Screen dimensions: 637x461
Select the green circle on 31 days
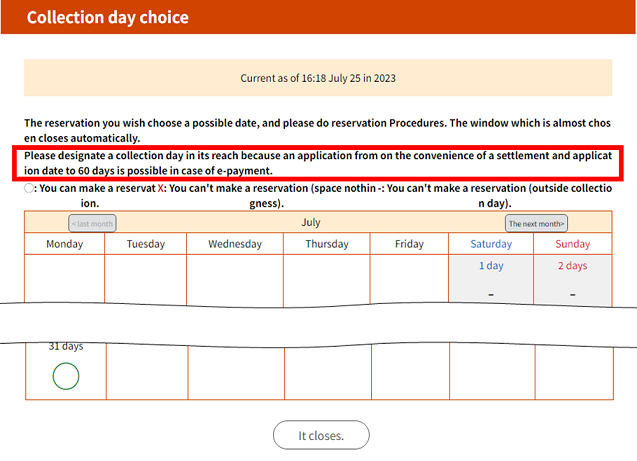pyautogui.click(x=65, y=377)
